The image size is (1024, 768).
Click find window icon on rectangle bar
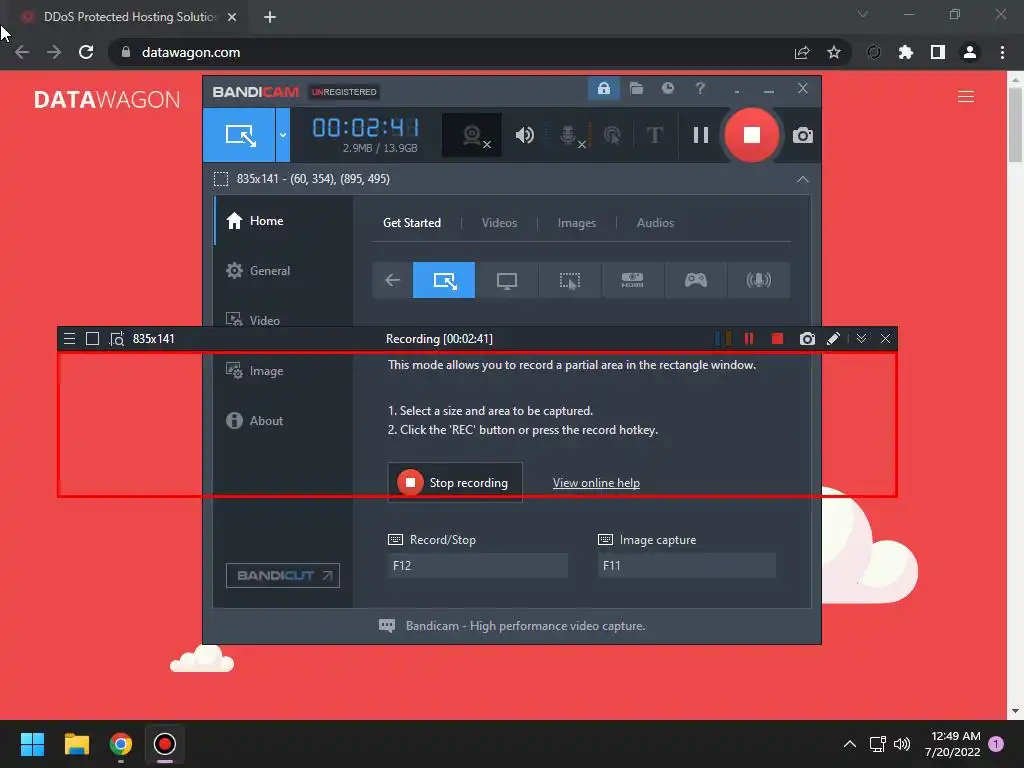(117, 338)
